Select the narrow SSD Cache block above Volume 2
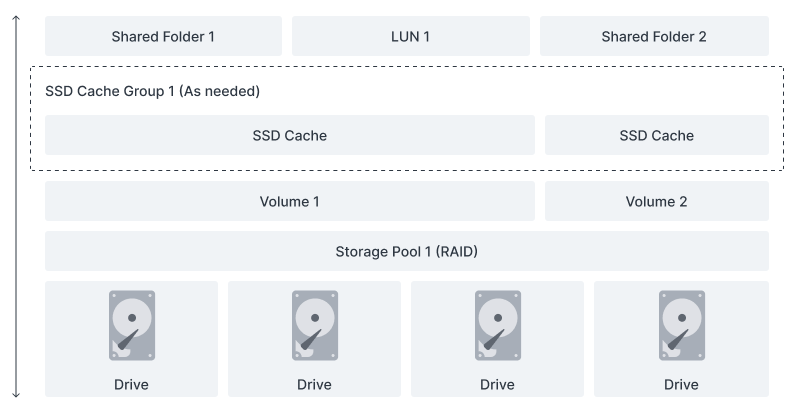The image size is (800, 413). [x=657, y=135]
